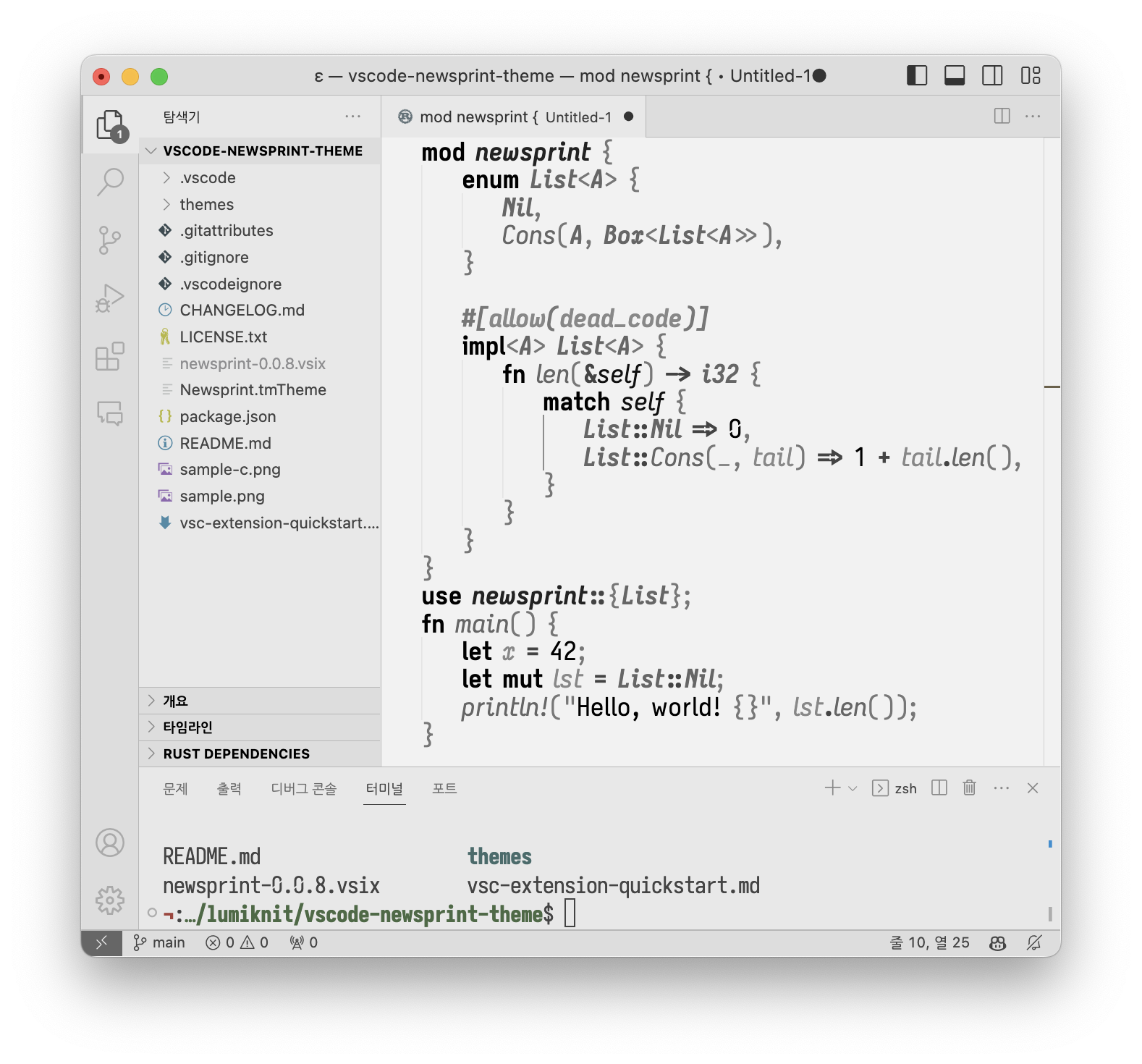Close the bottom panel
Screen dimensions: 1142x1064
point(1033,788)
